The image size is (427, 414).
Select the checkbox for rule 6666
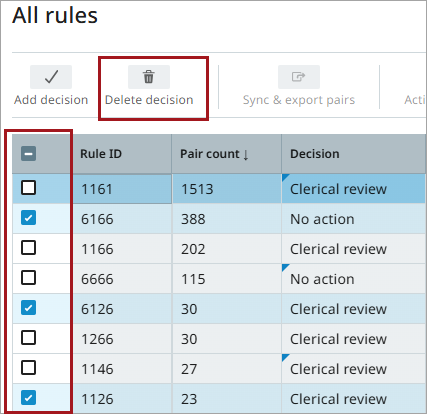pos(28,278)
